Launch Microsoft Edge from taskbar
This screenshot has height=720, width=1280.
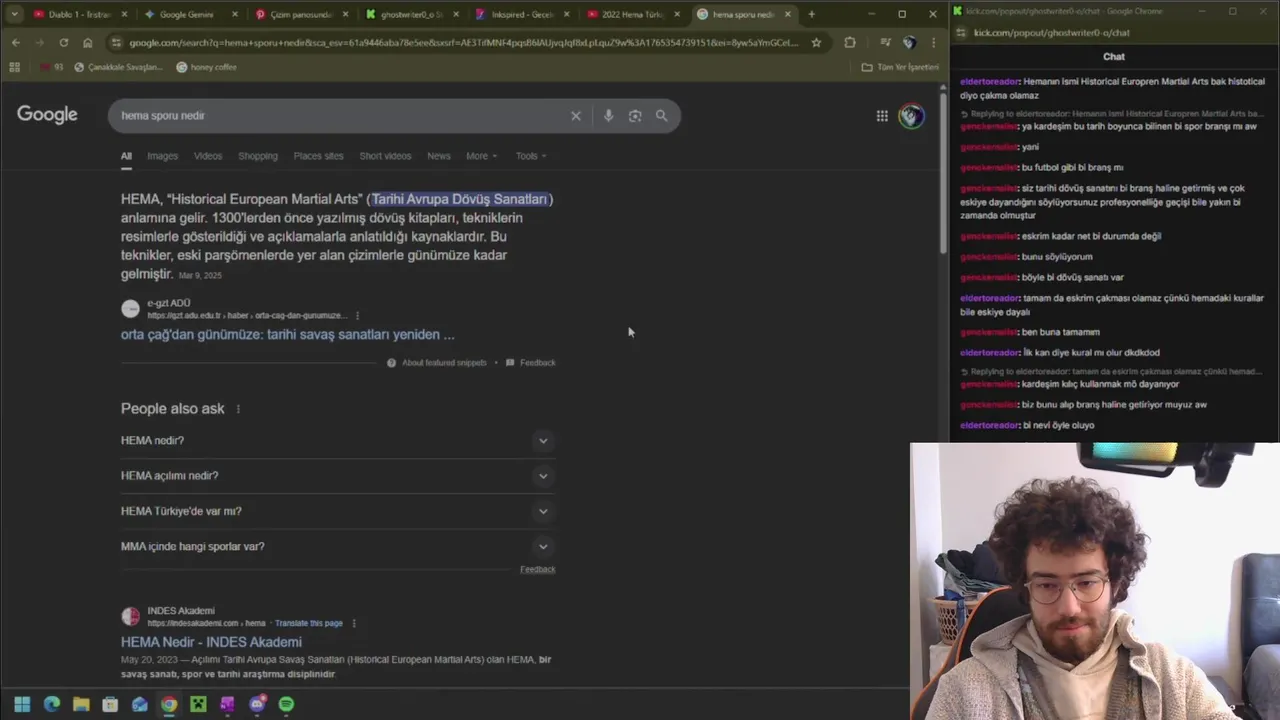[x=52, y=704]
